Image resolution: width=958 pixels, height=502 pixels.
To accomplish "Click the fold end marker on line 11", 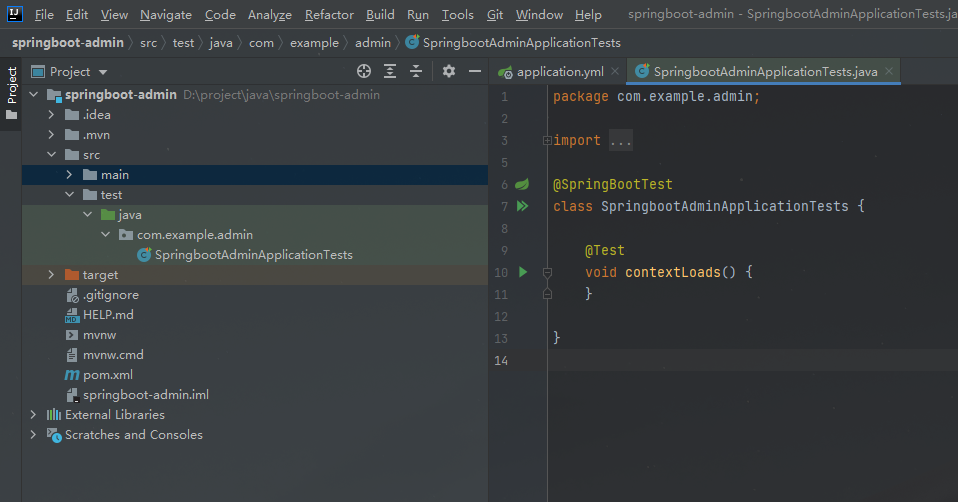I will point(547,294).
